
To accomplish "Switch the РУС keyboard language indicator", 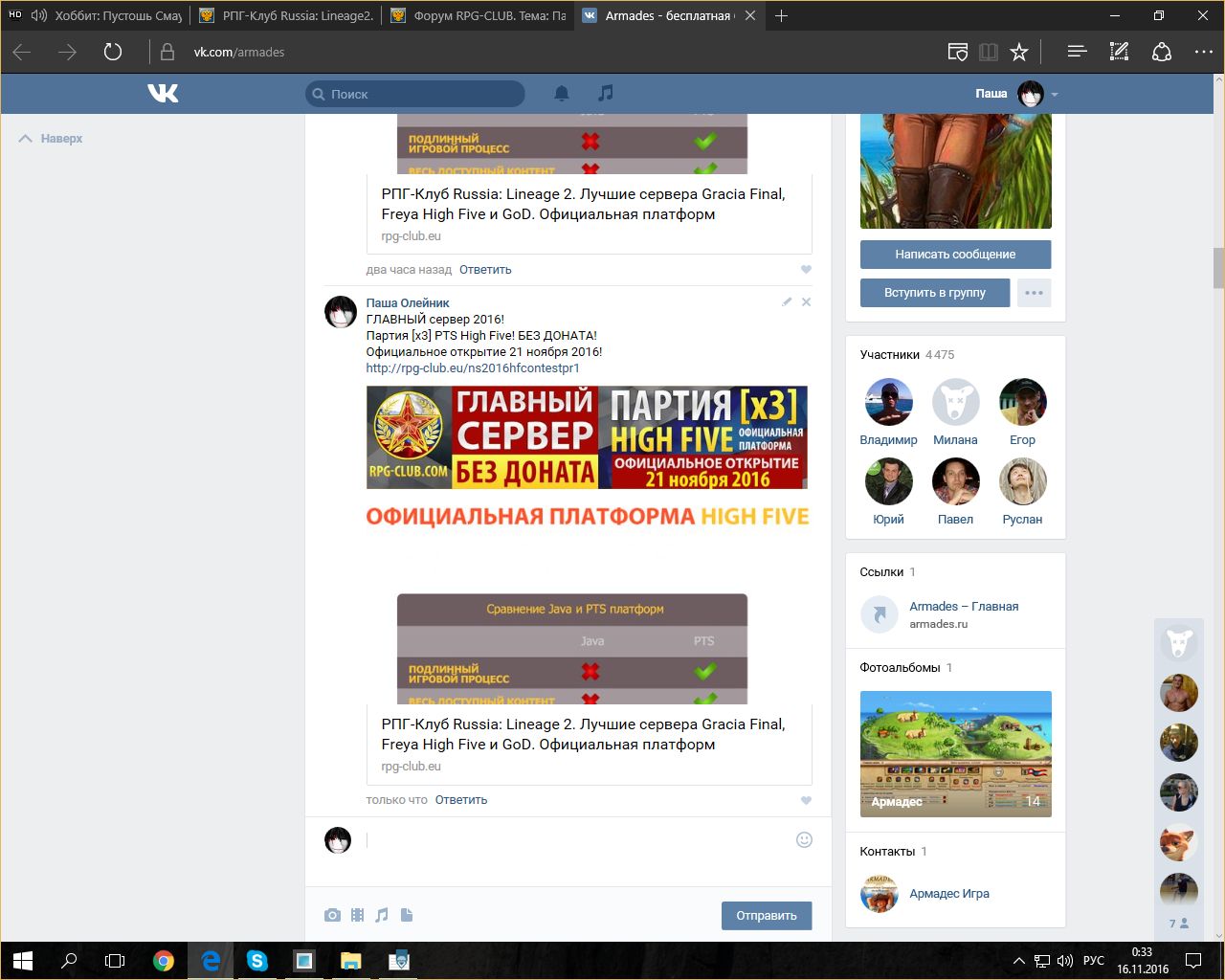I will point(1093,961).
